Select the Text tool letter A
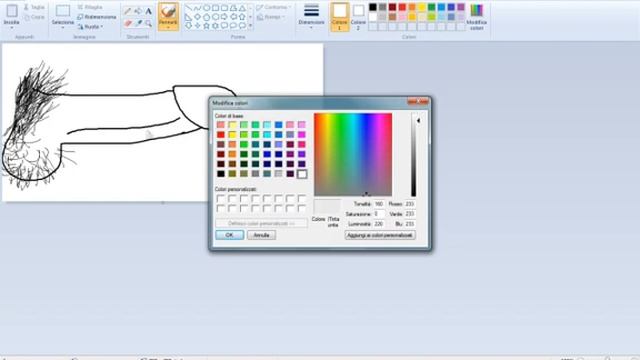Image resolution: width=640 pixels, height=360 pixels. pyautogui.click(x=149, y=11)
